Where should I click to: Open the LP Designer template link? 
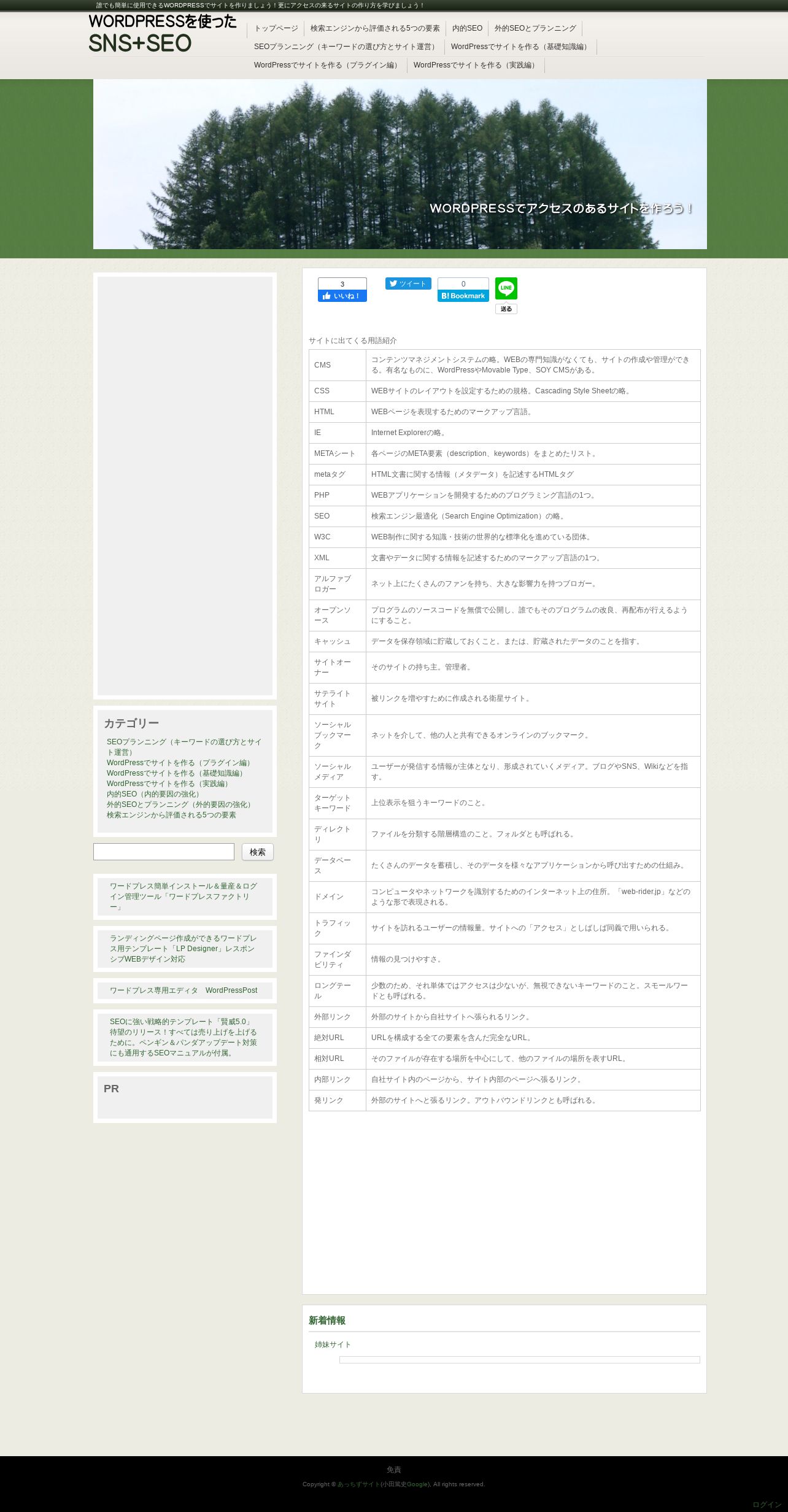183,949
